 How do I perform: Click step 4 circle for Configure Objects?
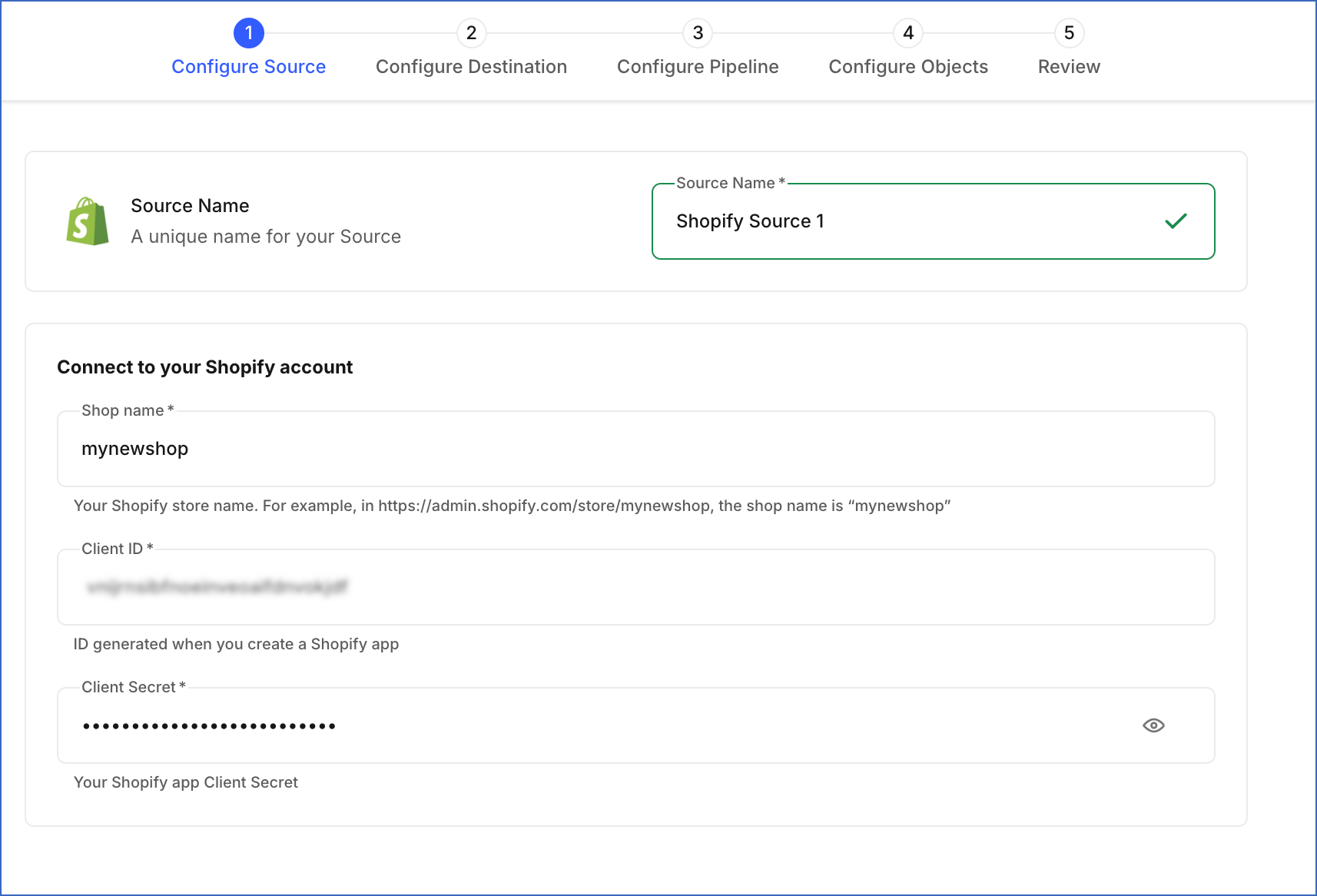907,32
